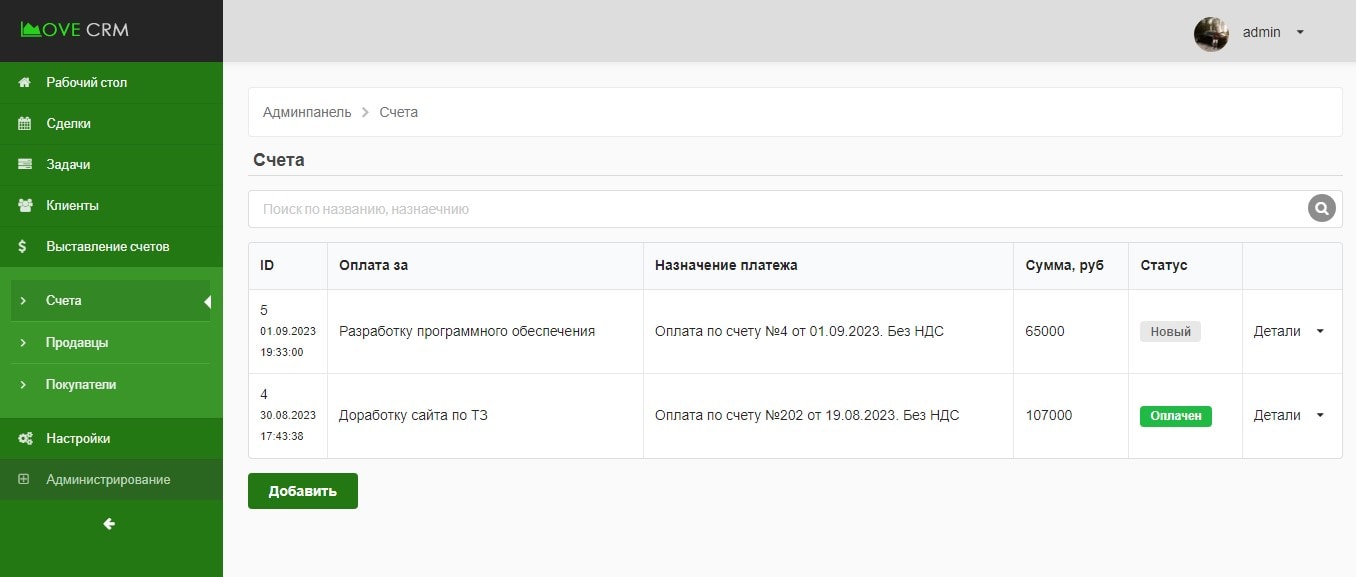
Task: Focus the invoice search input field
Action: pyautogui.click(x=770, y=210)
